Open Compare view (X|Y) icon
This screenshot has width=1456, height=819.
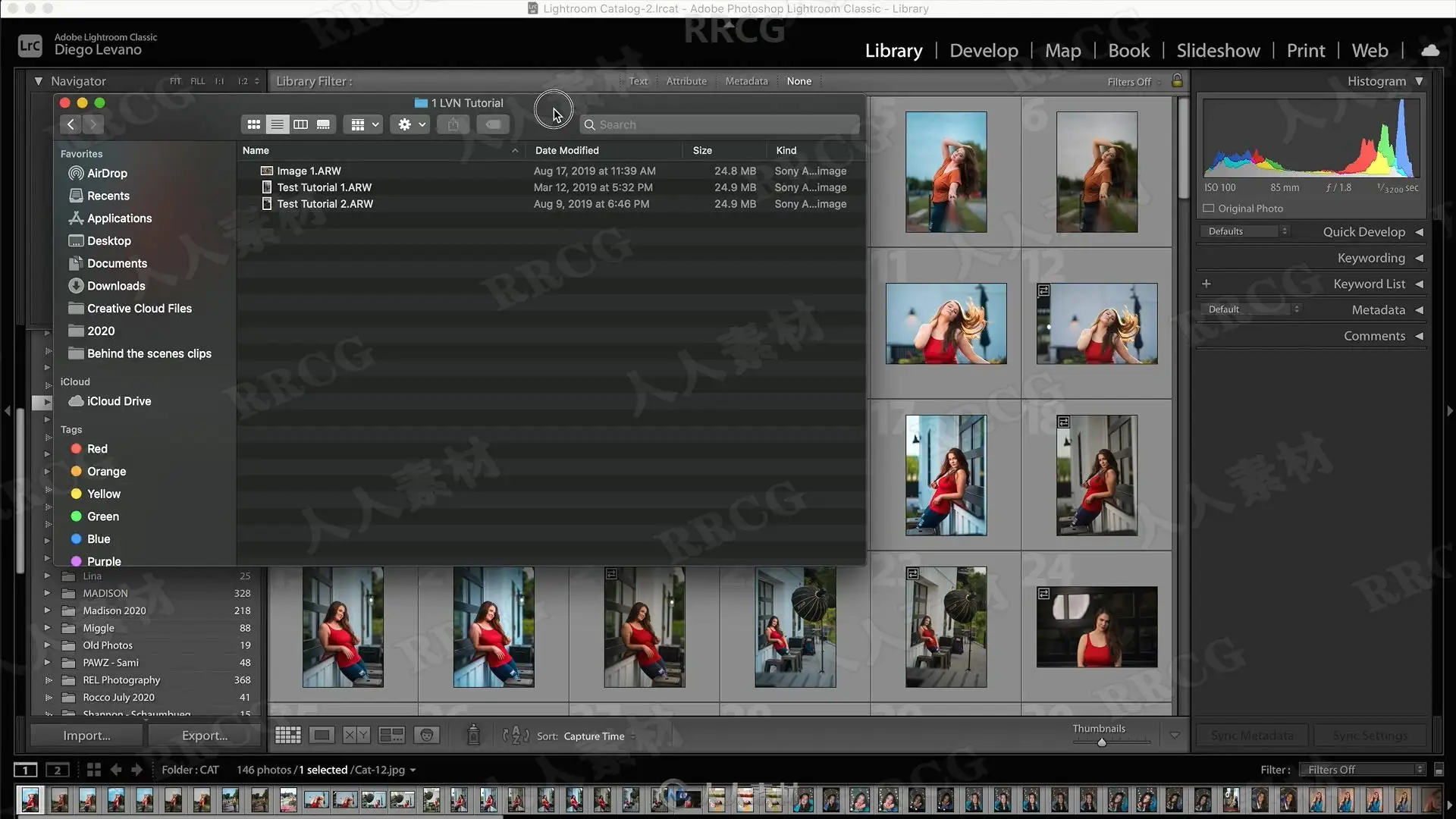pyautogui.click(x=356, y=735)
